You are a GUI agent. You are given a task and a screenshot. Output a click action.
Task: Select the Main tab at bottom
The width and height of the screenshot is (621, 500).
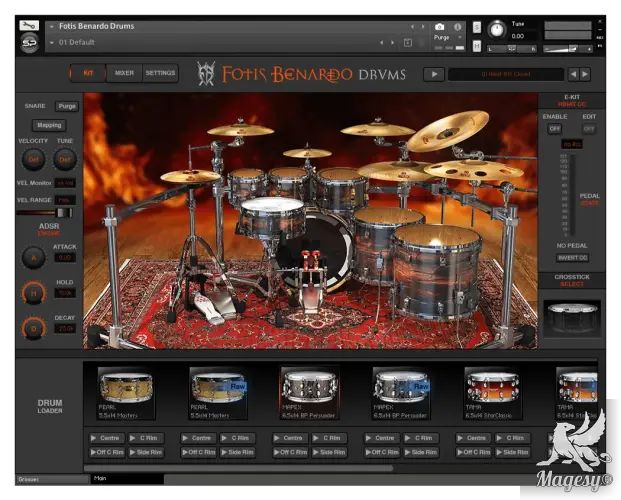[x=127, y=479]
